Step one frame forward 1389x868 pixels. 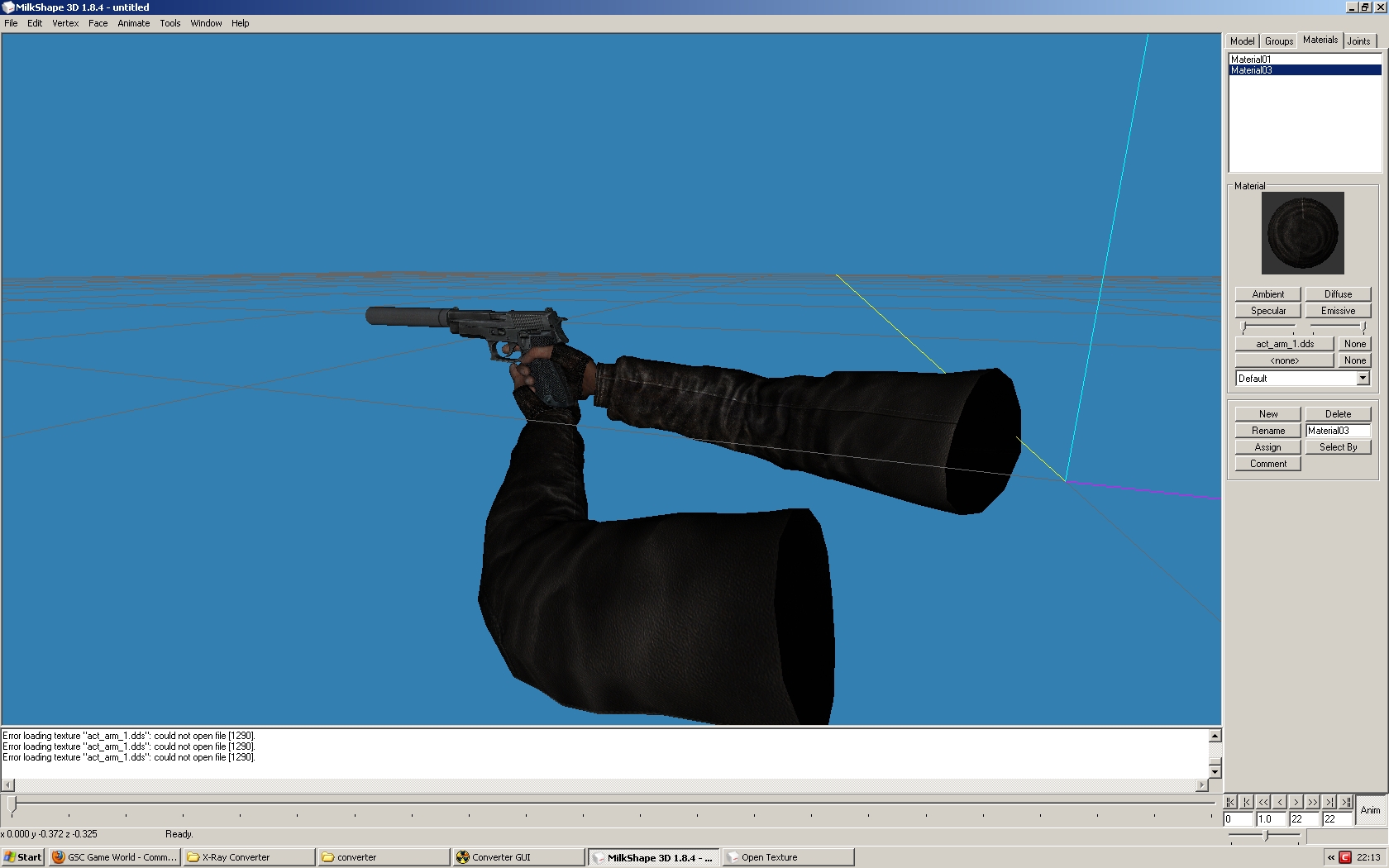pyautogui.click(x=1296, y=802)
